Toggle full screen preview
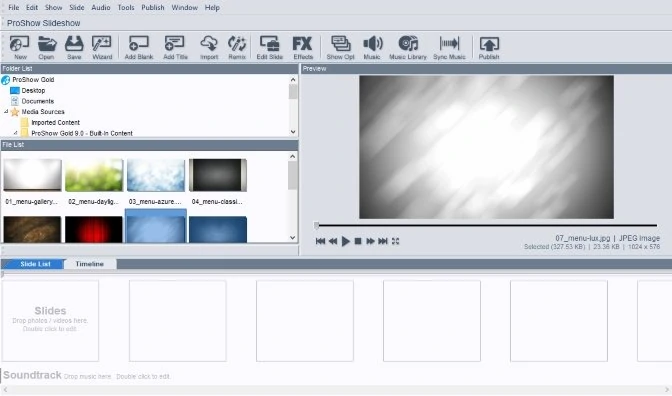 tap(395, 241)
